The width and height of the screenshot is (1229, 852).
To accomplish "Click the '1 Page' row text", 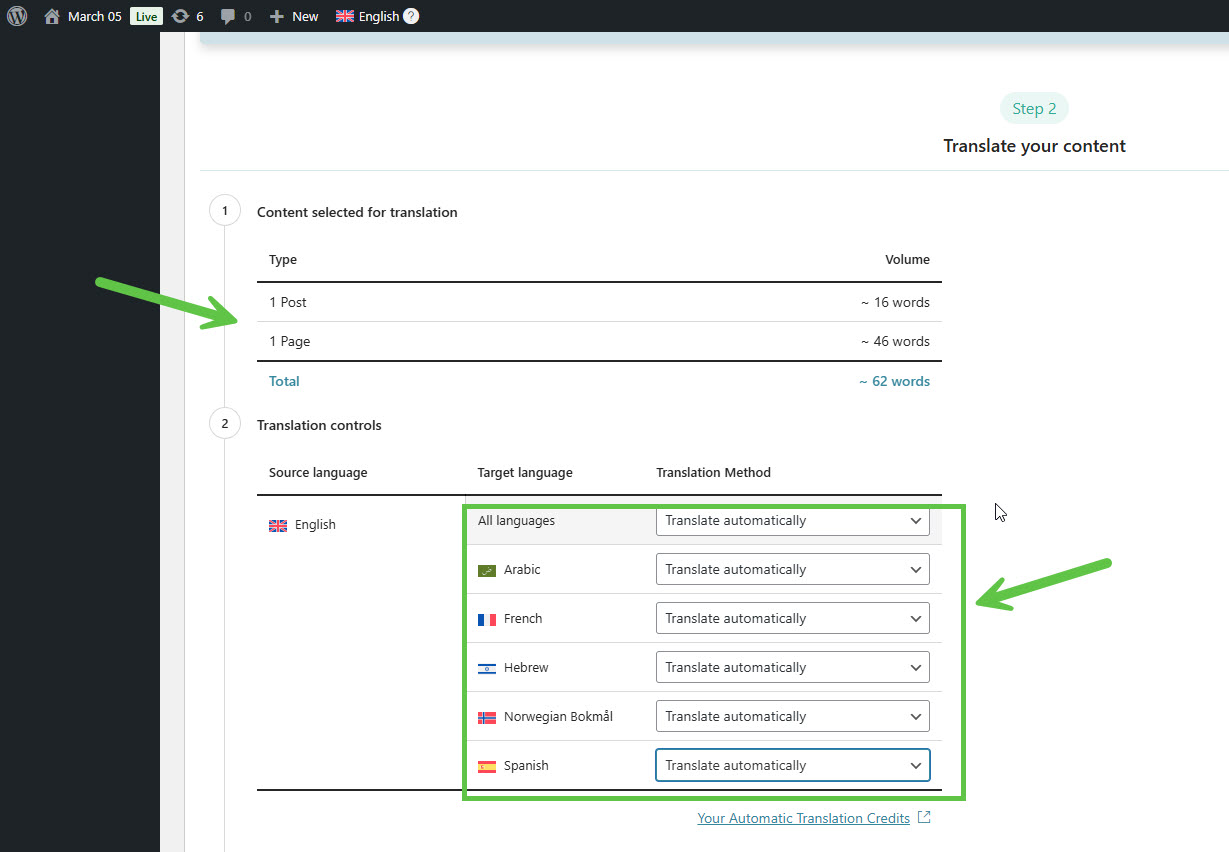I will point(290,341).
